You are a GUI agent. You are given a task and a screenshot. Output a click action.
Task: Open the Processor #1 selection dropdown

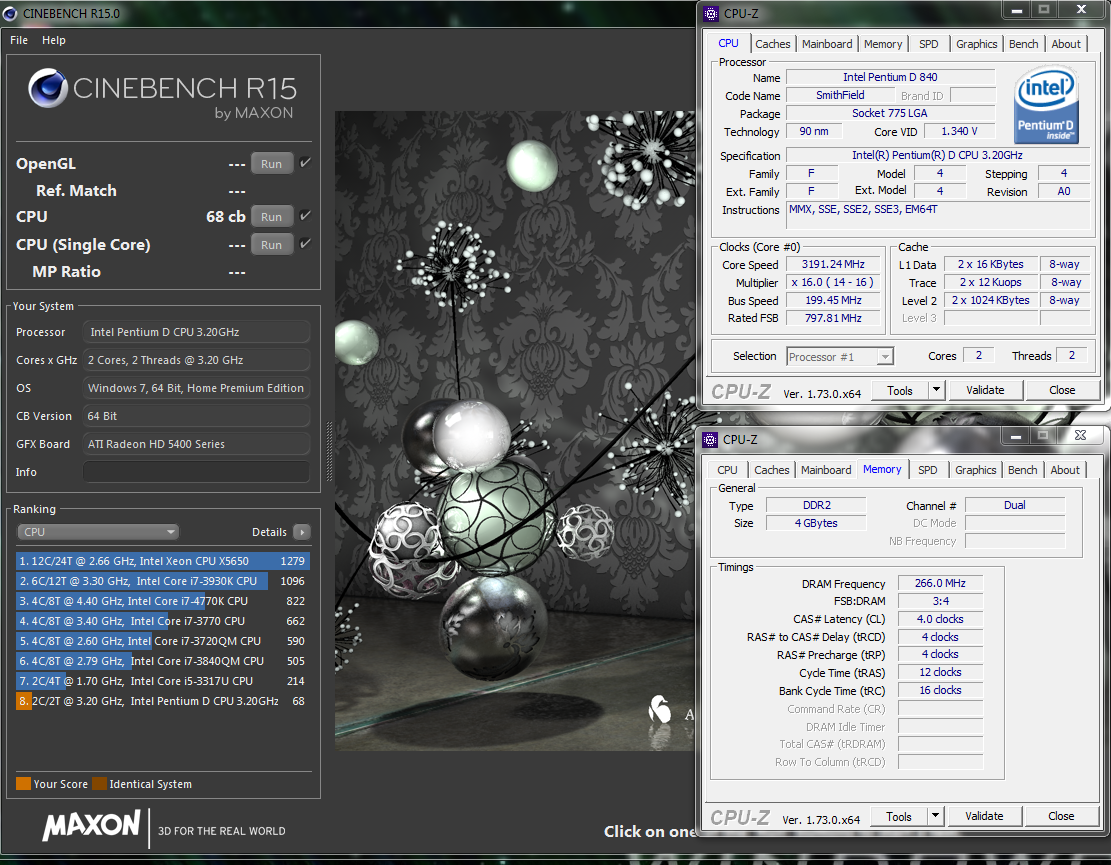pos(840,356)
